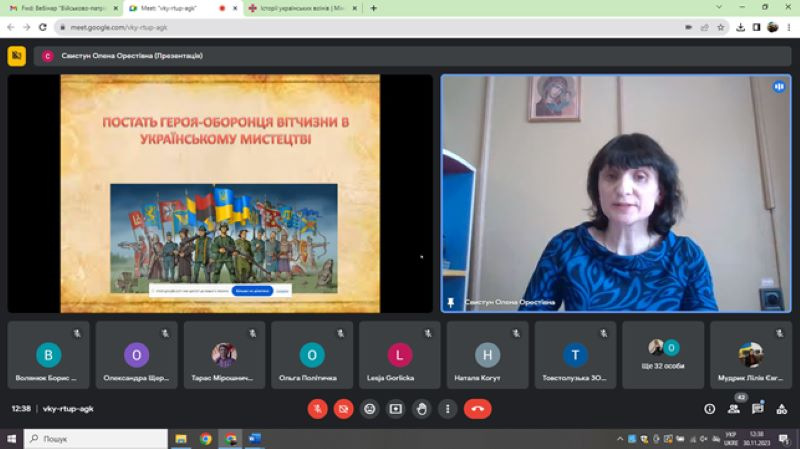
Task: Click the audio indicator on presenter video
Action: (779, 87)
